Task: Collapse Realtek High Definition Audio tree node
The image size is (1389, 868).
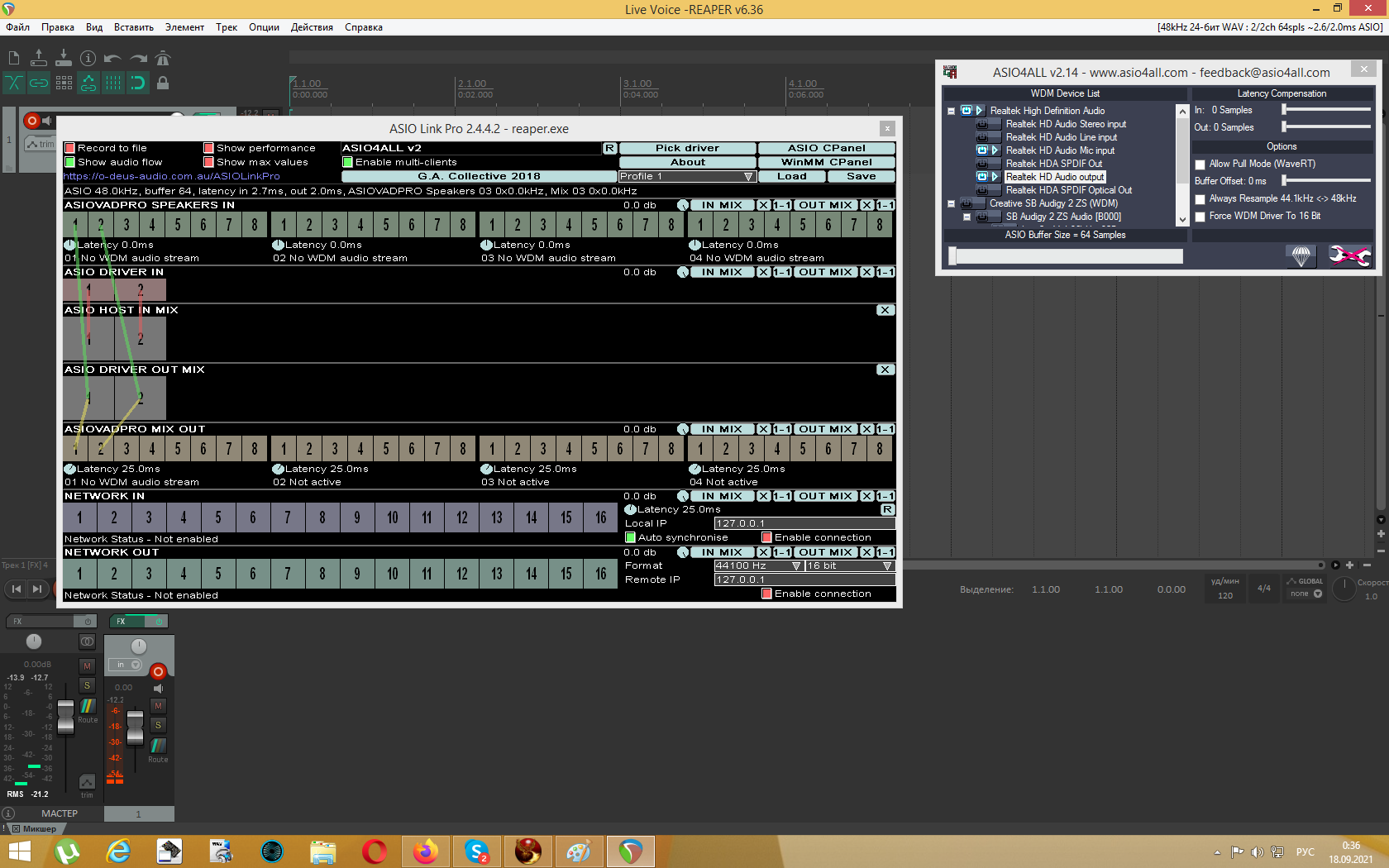Action: point(951,111)
